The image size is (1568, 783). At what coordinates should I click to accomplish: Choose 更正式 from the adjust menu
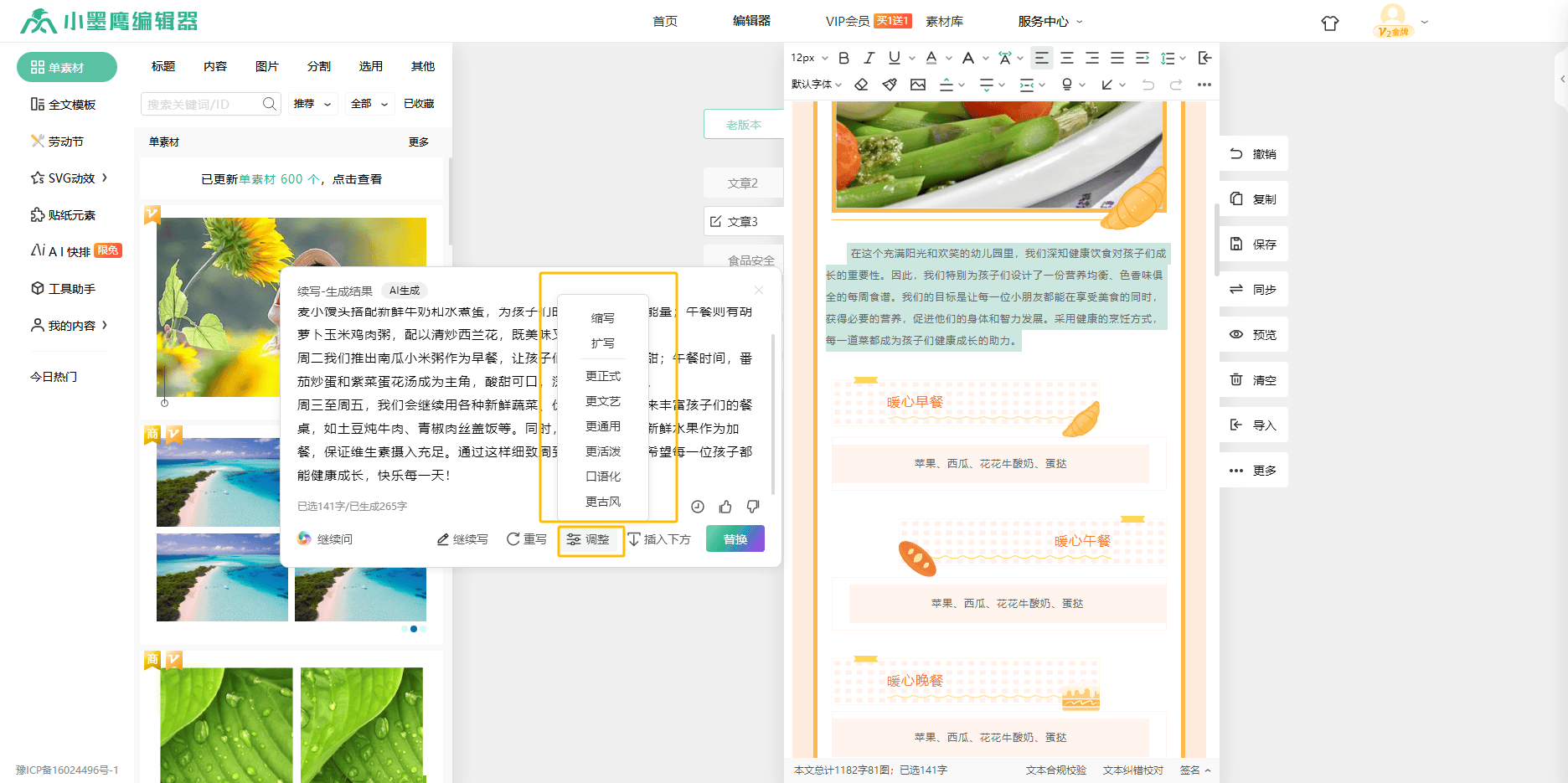click(x=603, y=376)
